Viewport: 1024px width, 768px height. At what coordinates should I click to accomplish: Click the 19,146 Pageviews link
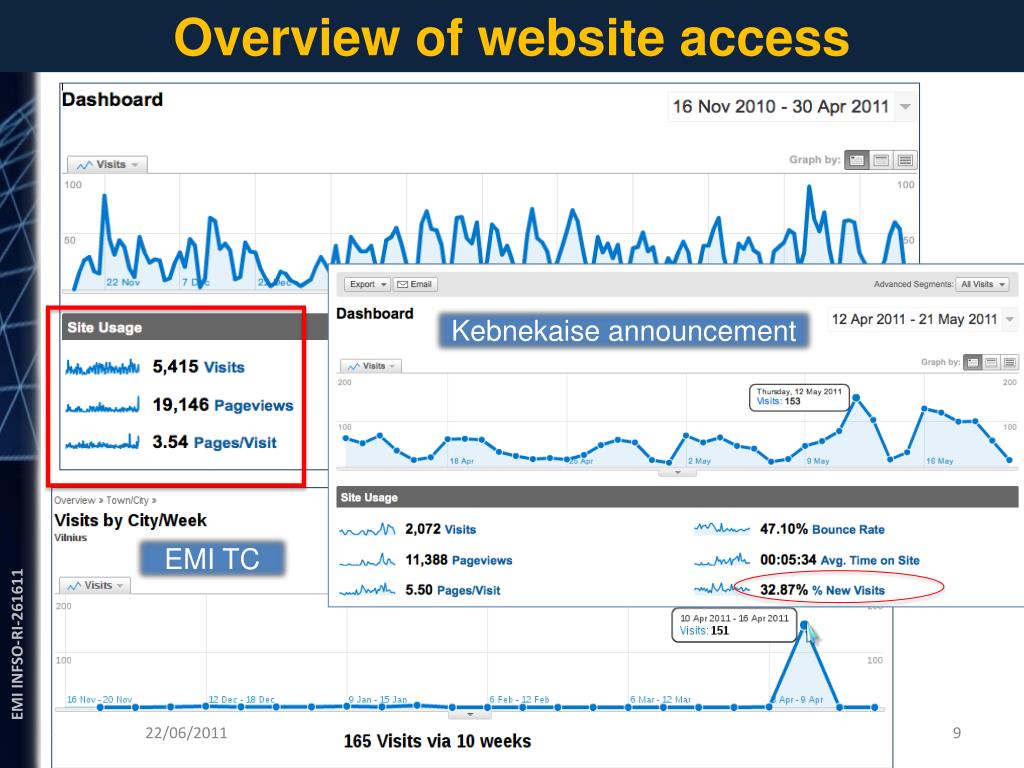[x=223, y=405]
